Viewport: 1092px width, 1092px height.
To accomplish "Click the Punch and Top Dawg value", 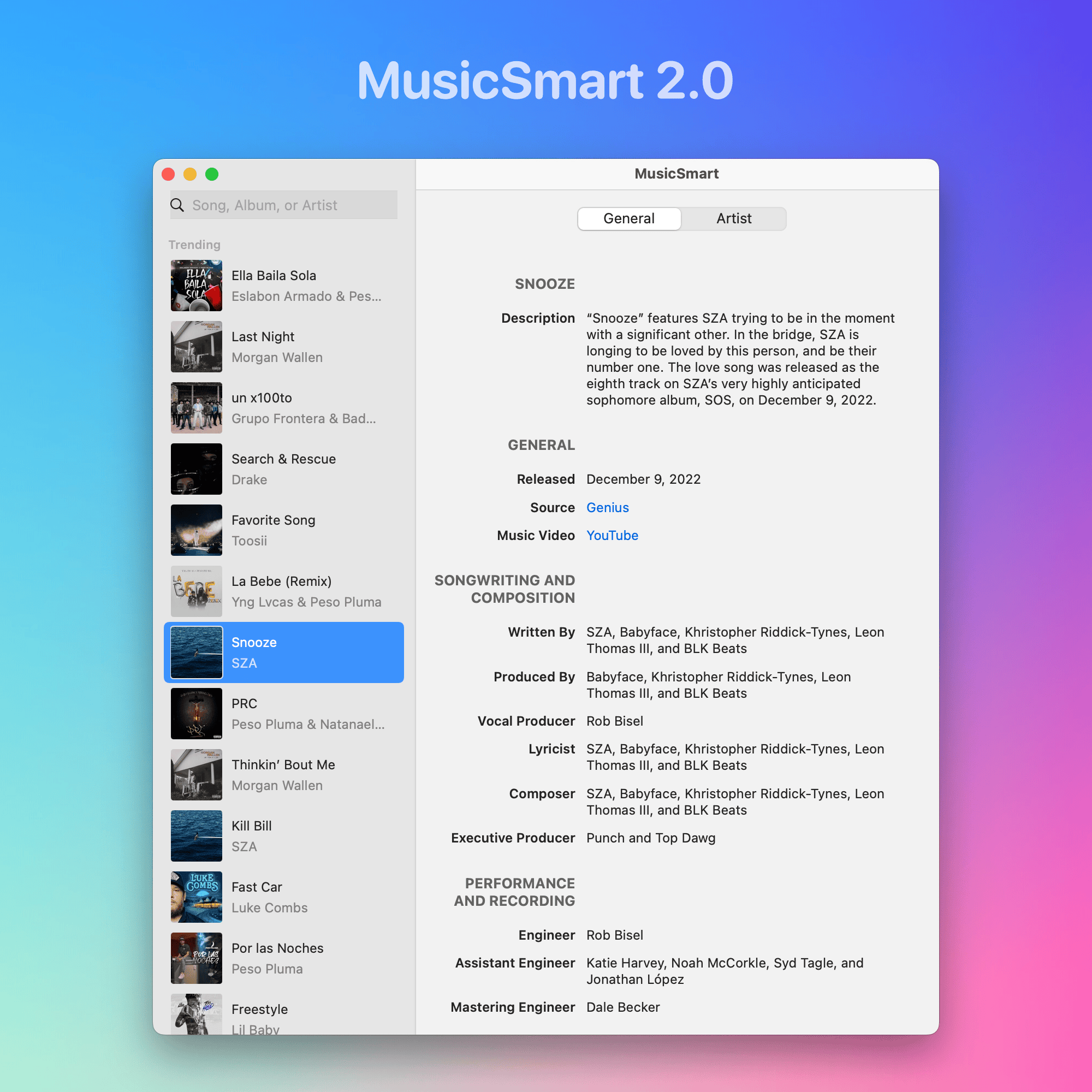I will 651,838.
